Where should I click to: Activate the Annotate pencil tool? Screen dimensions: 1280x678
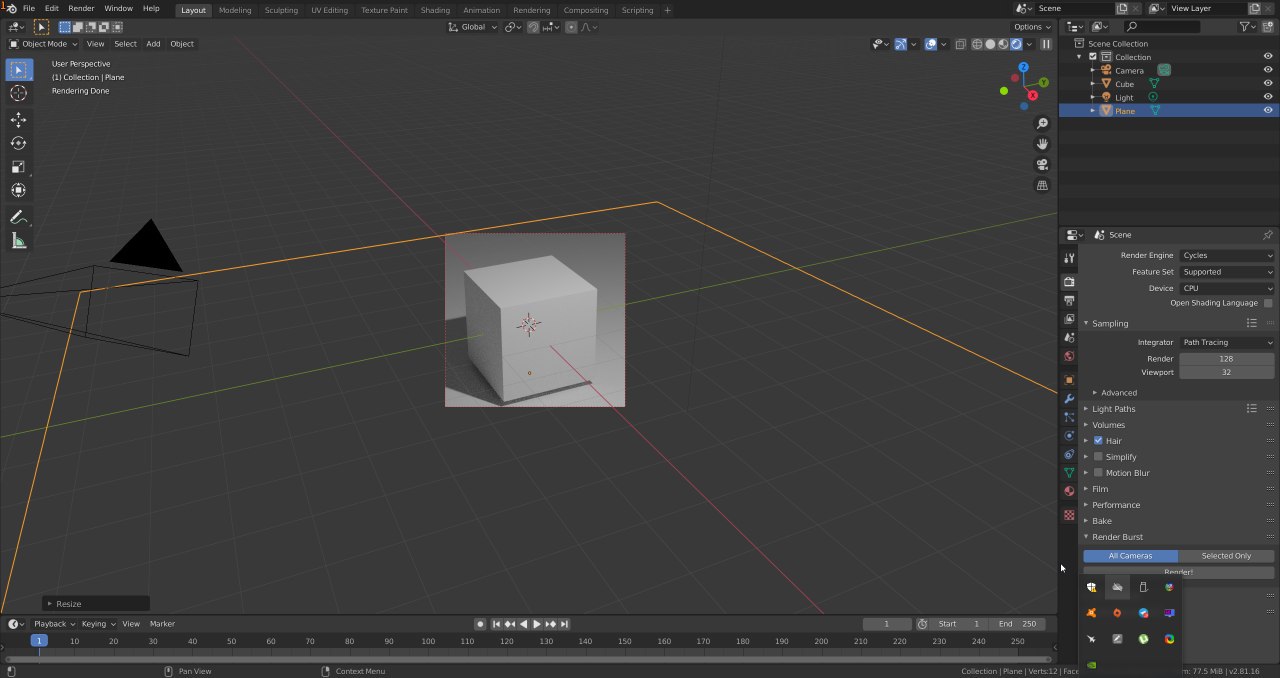[18, 217]
